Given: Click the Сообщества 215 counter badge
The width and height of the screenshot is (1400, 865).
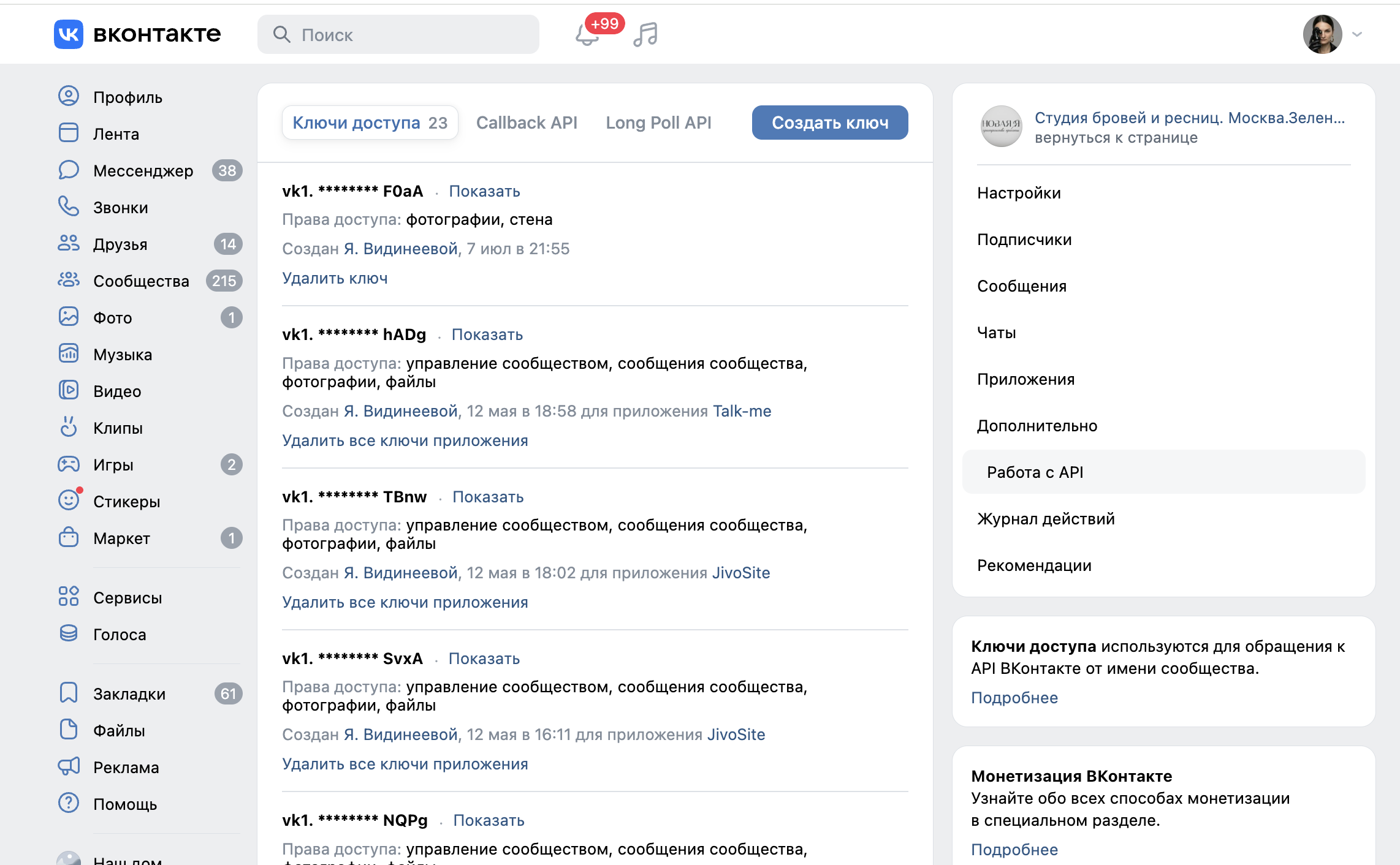Looking at the screenshot, I should pyautogui.click(x=224, y=281).
